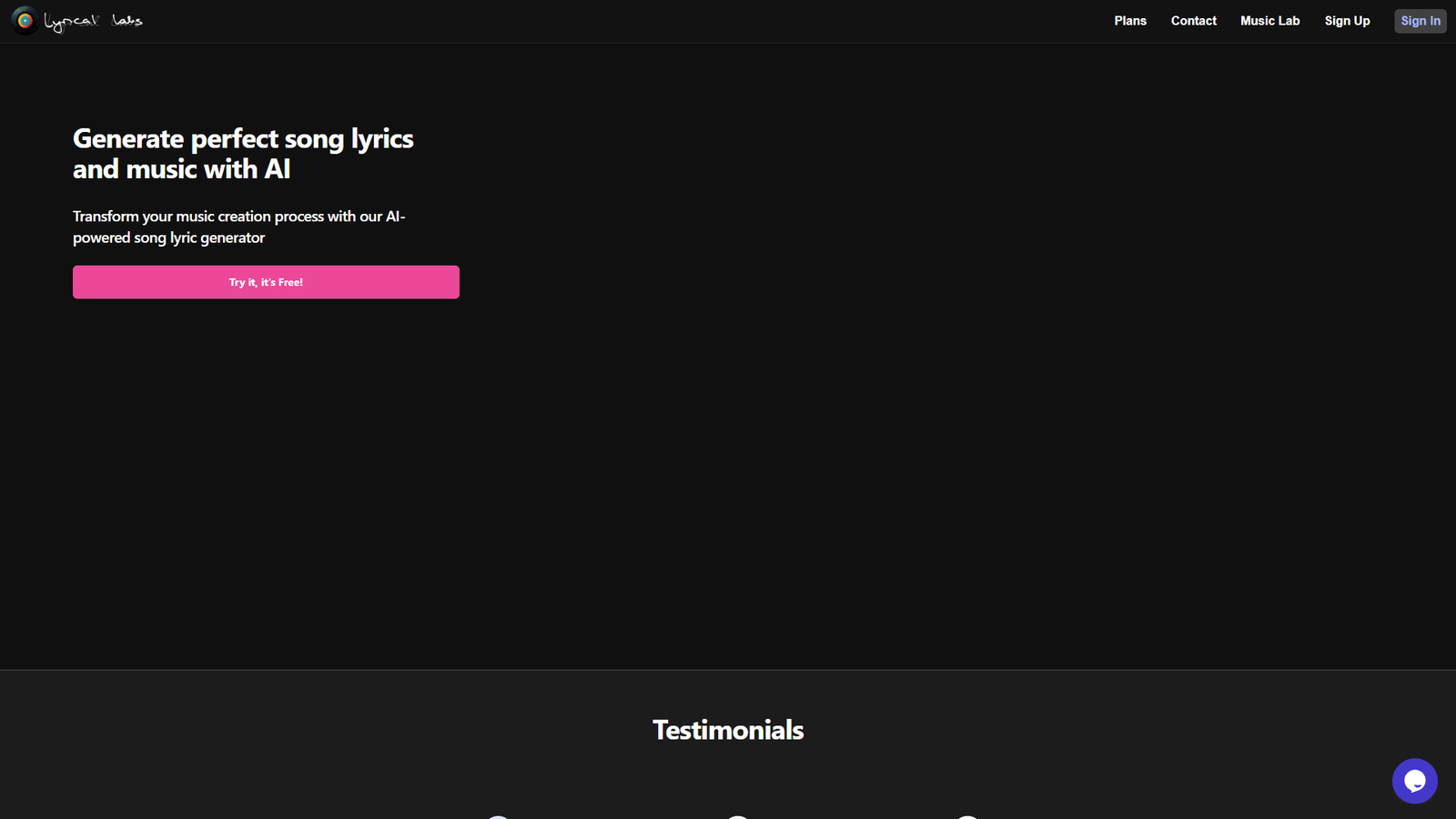Viewport: 1456px width, 819px height.
Task: Open the Music Lab section
Action: point(1270,20)
